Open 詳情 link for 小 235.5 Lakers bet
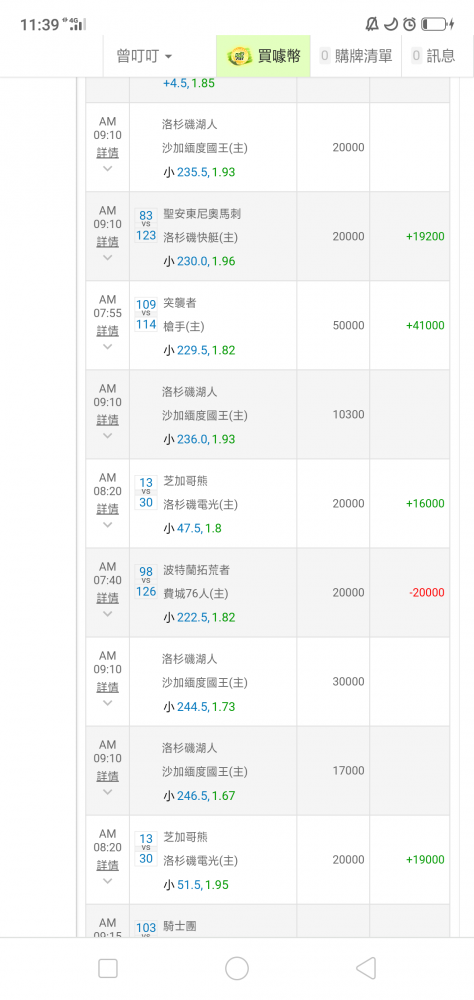Viewport: 474px width, 1000px height. point(107,153)
